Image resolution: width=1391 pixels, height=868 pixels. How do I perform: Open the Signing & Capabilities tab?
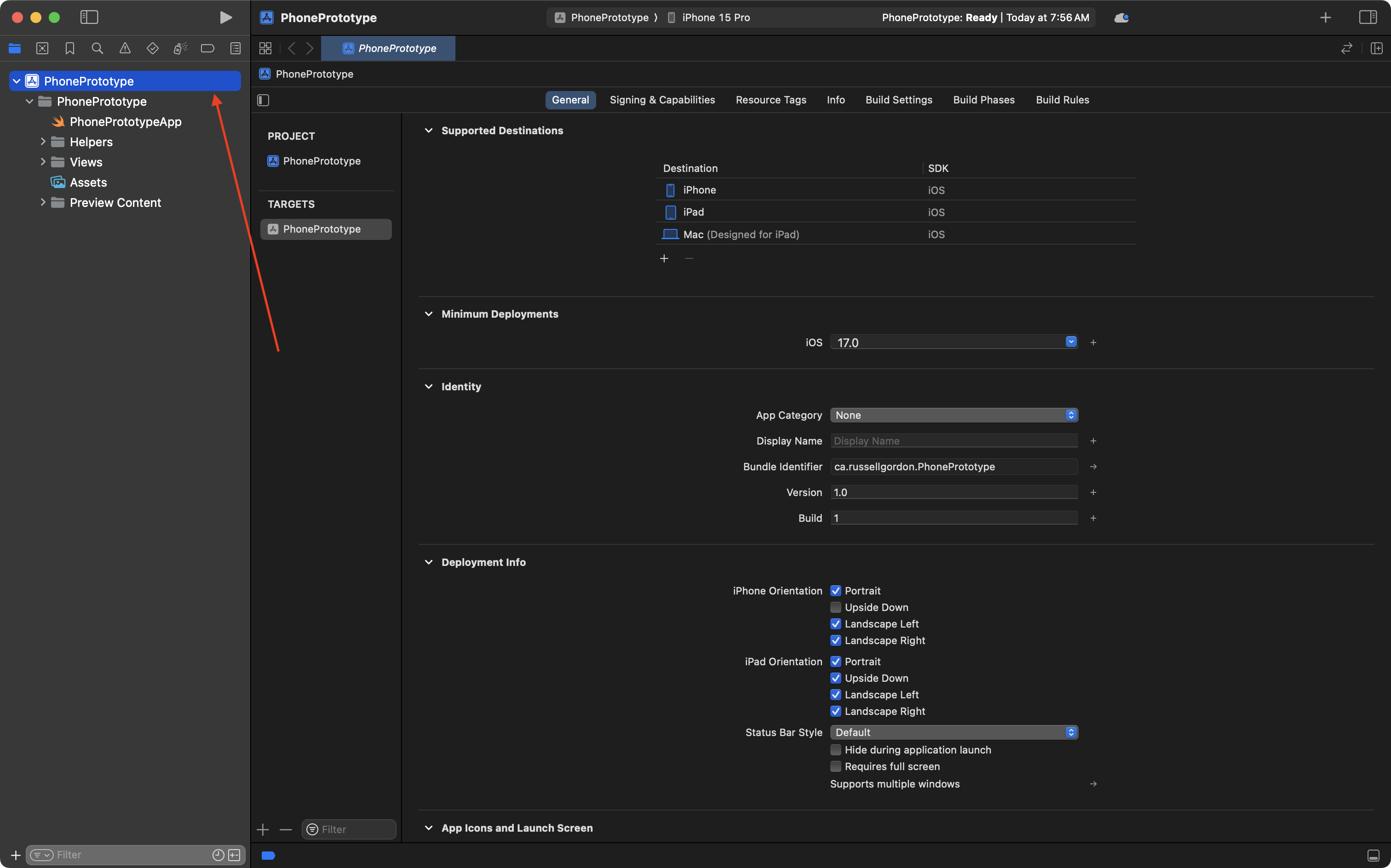tap(661, 99)
